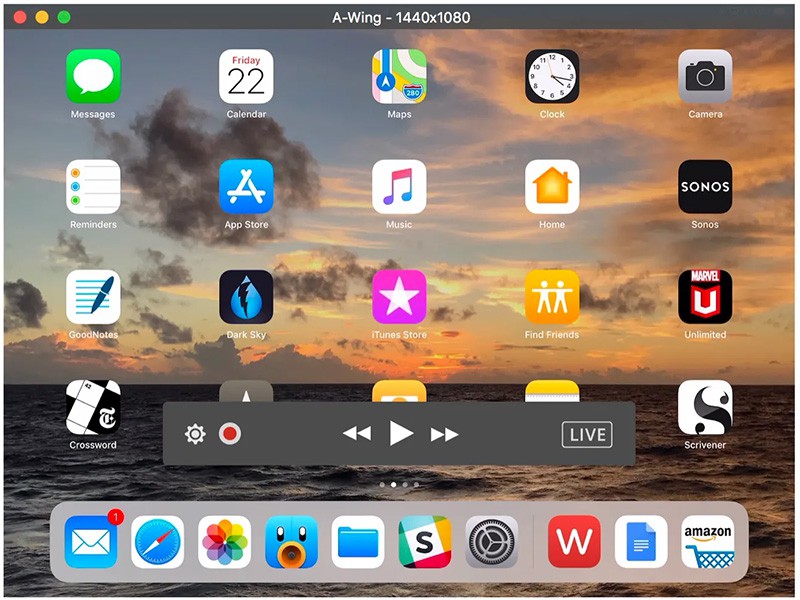Click the red record button

230,434
